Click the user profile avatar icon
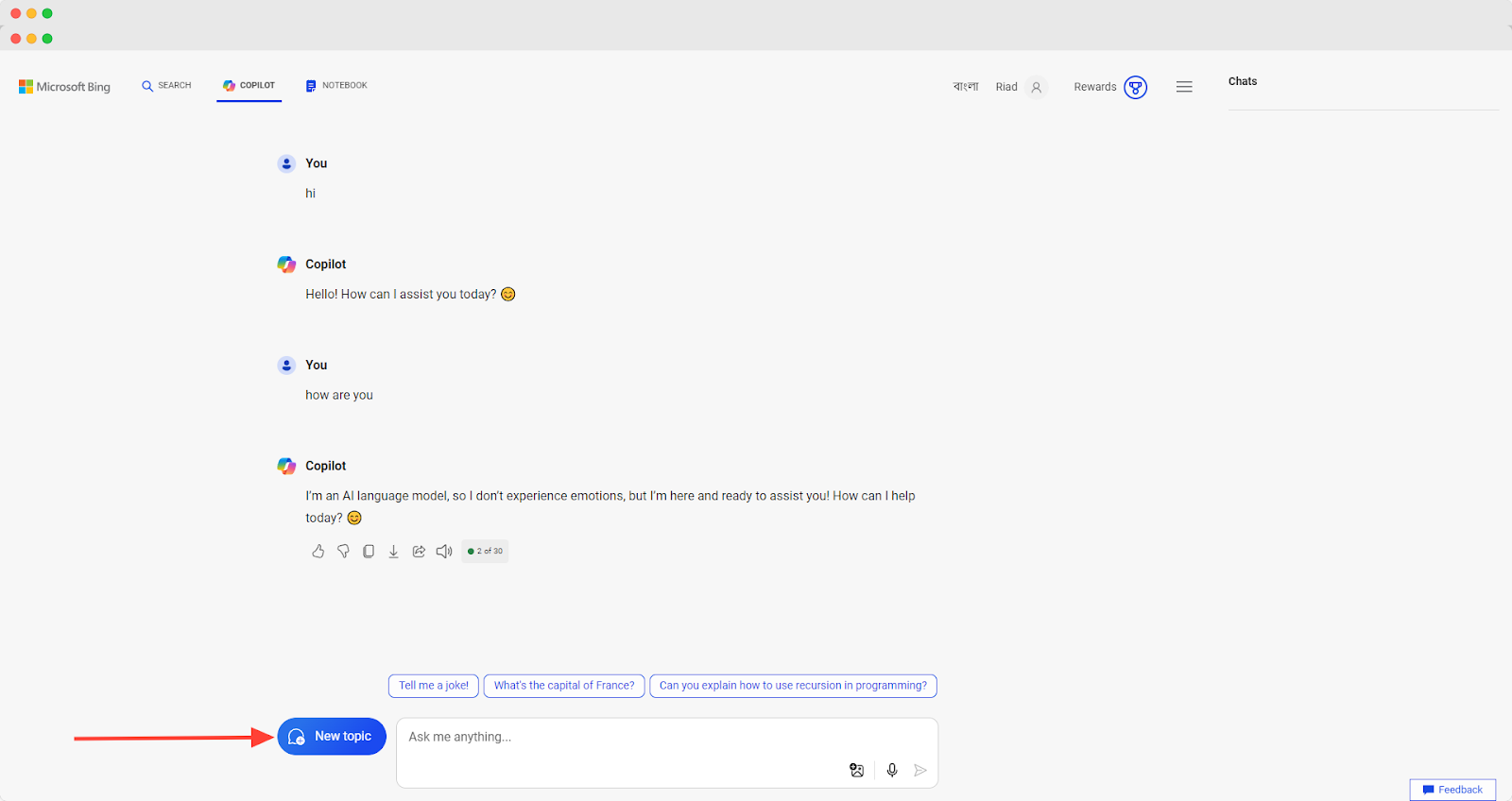Image resolution: width=1512 pixels, height=801 pixels. tap(1037, 87)
